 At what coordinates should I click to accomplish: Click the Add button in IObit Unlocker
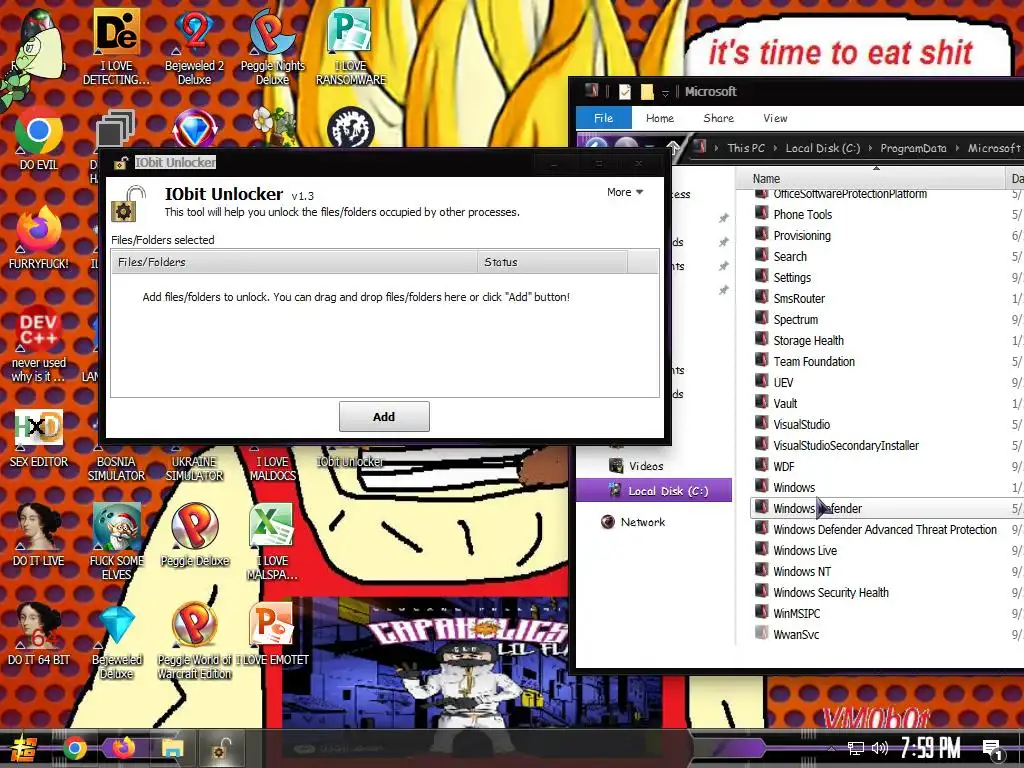[384, 417]
